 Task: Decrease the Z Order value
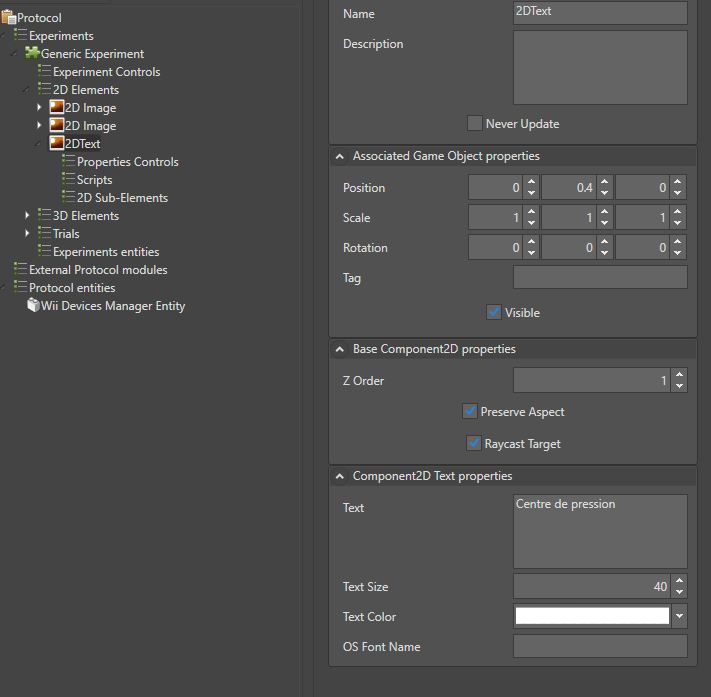tap(679, 386)
